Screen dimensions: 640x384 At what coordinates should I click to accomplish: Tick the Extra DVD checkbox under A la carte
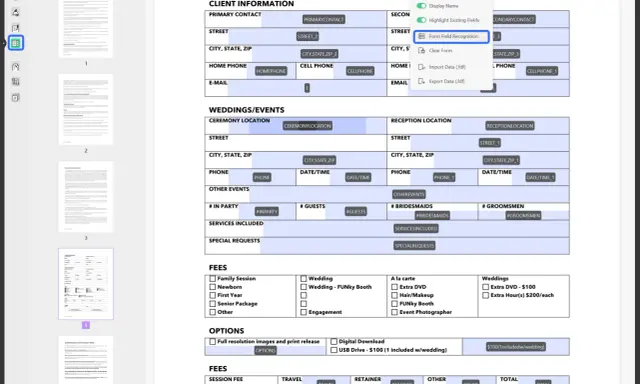point(395,287)
